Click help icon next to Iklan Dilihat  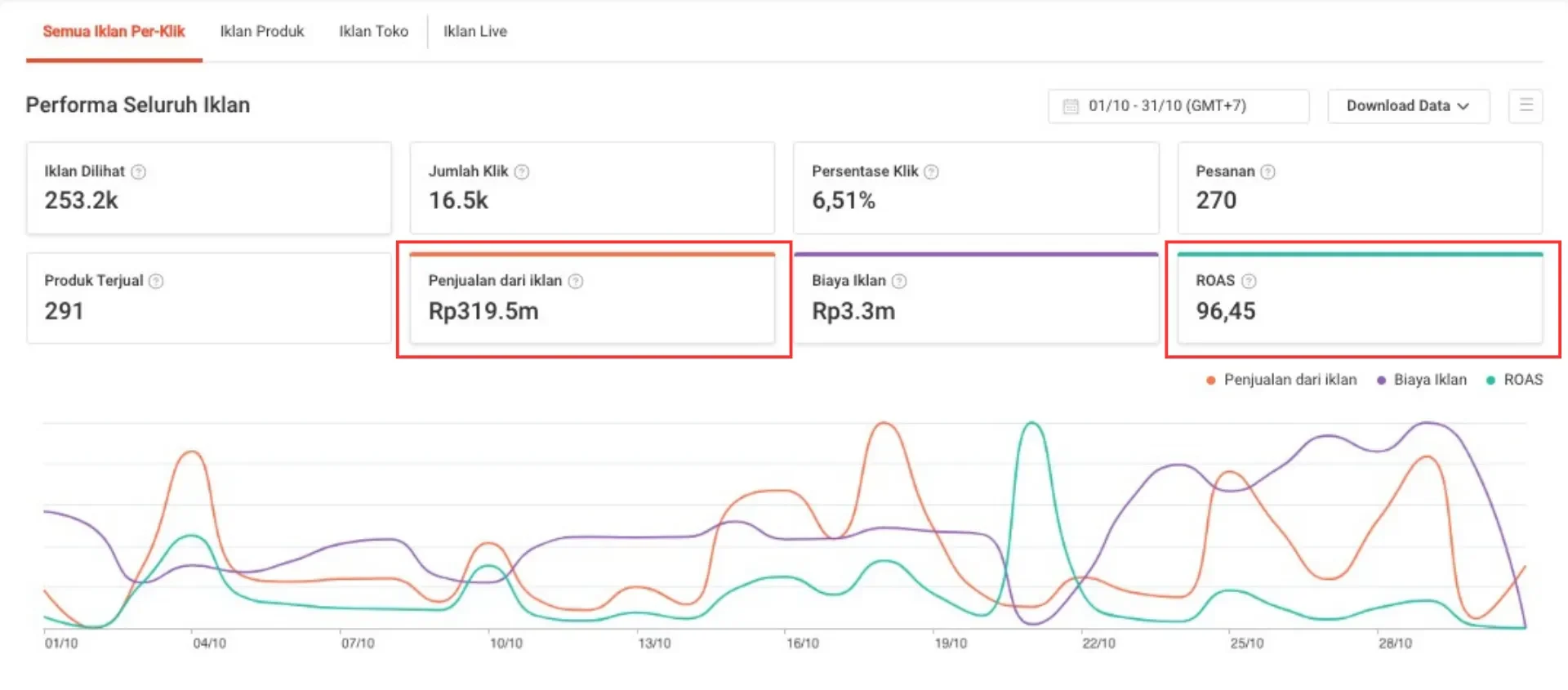(x=139, y=171)
